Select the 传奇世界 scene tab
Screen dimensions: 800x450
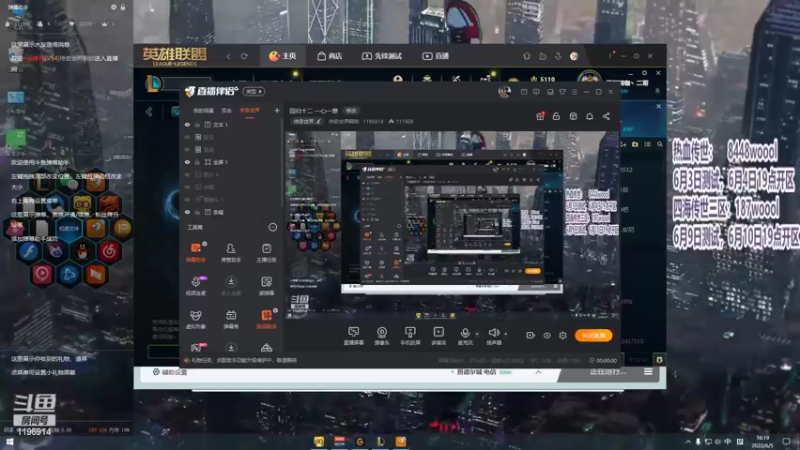[249, 110]
